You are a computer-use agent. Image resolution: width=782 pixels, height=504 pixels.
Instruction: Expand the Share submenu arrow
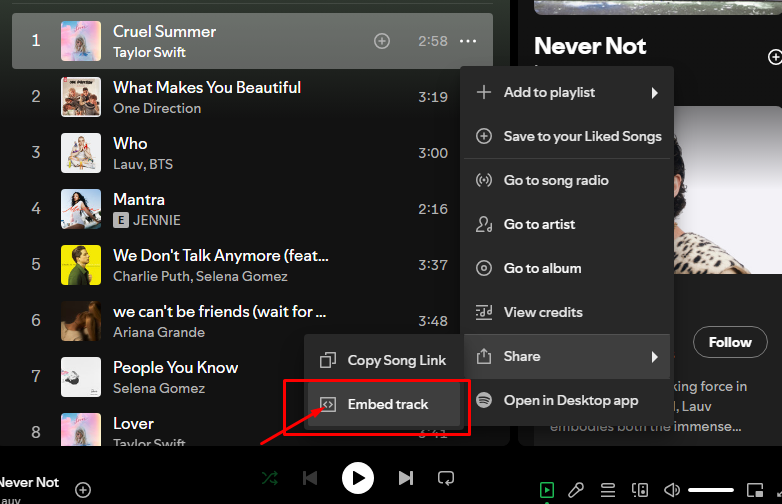tap(654, 356)
